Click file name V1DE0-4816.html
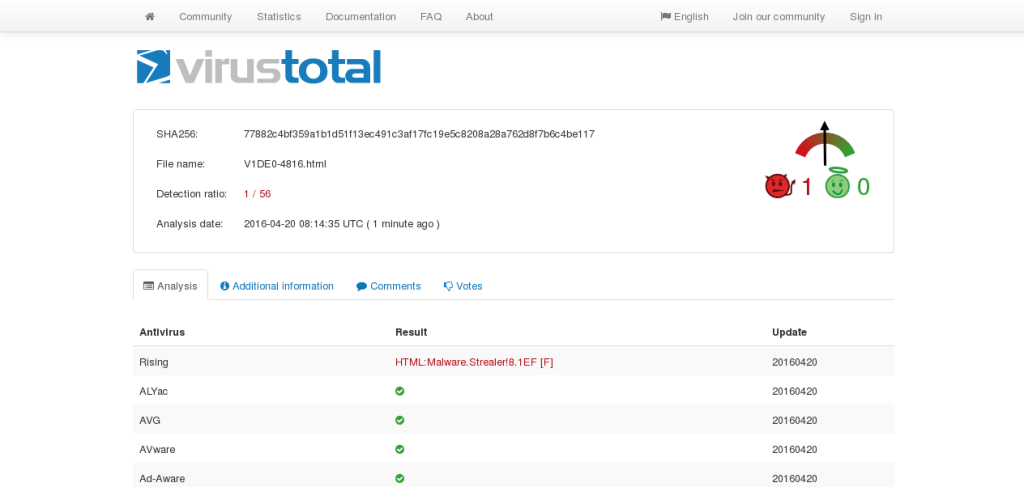 [x=285, y=164]
